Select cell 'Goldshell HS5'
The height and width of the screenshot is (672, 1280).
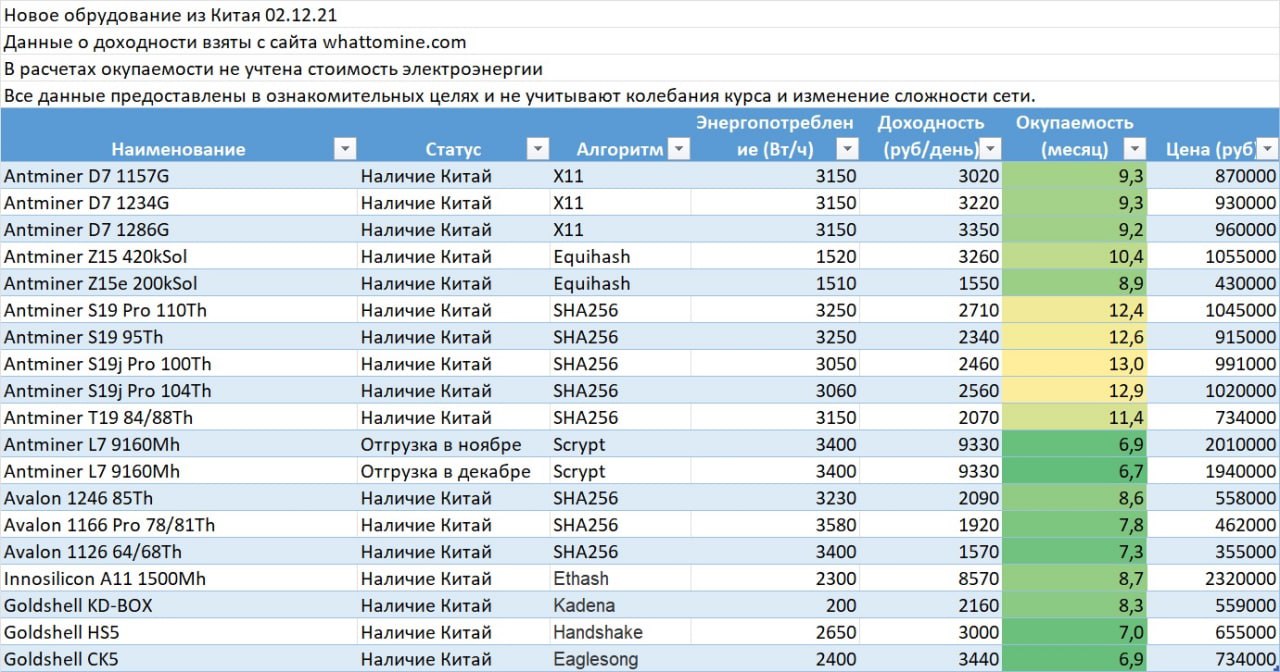(179, 632)
